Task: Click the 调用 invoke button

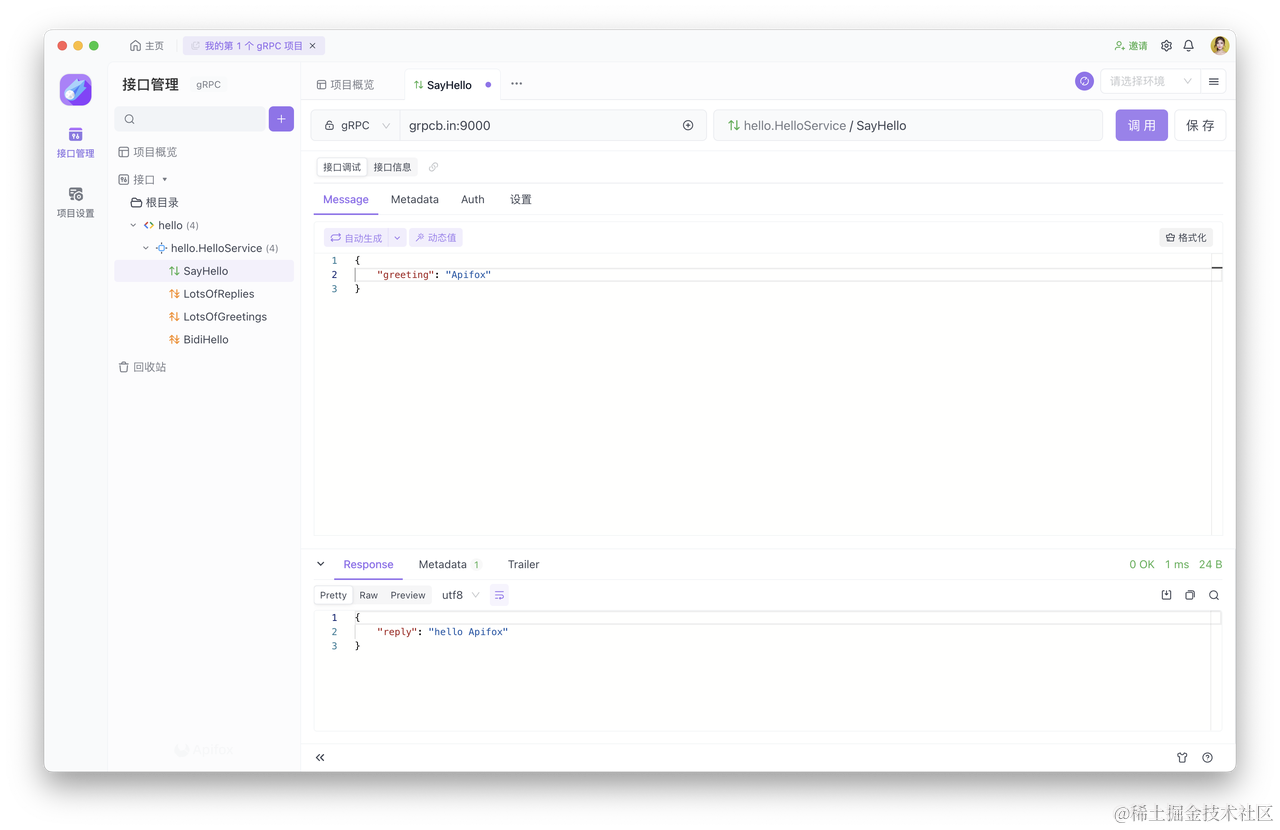Action: click(x=1141, y=126)
